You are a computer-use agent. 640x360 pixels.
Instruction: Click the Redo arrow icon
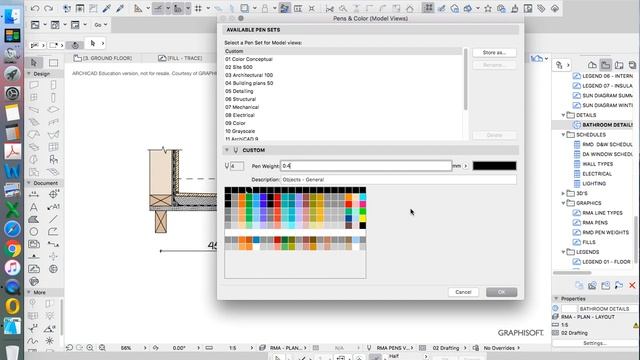(x=48, y=8)
